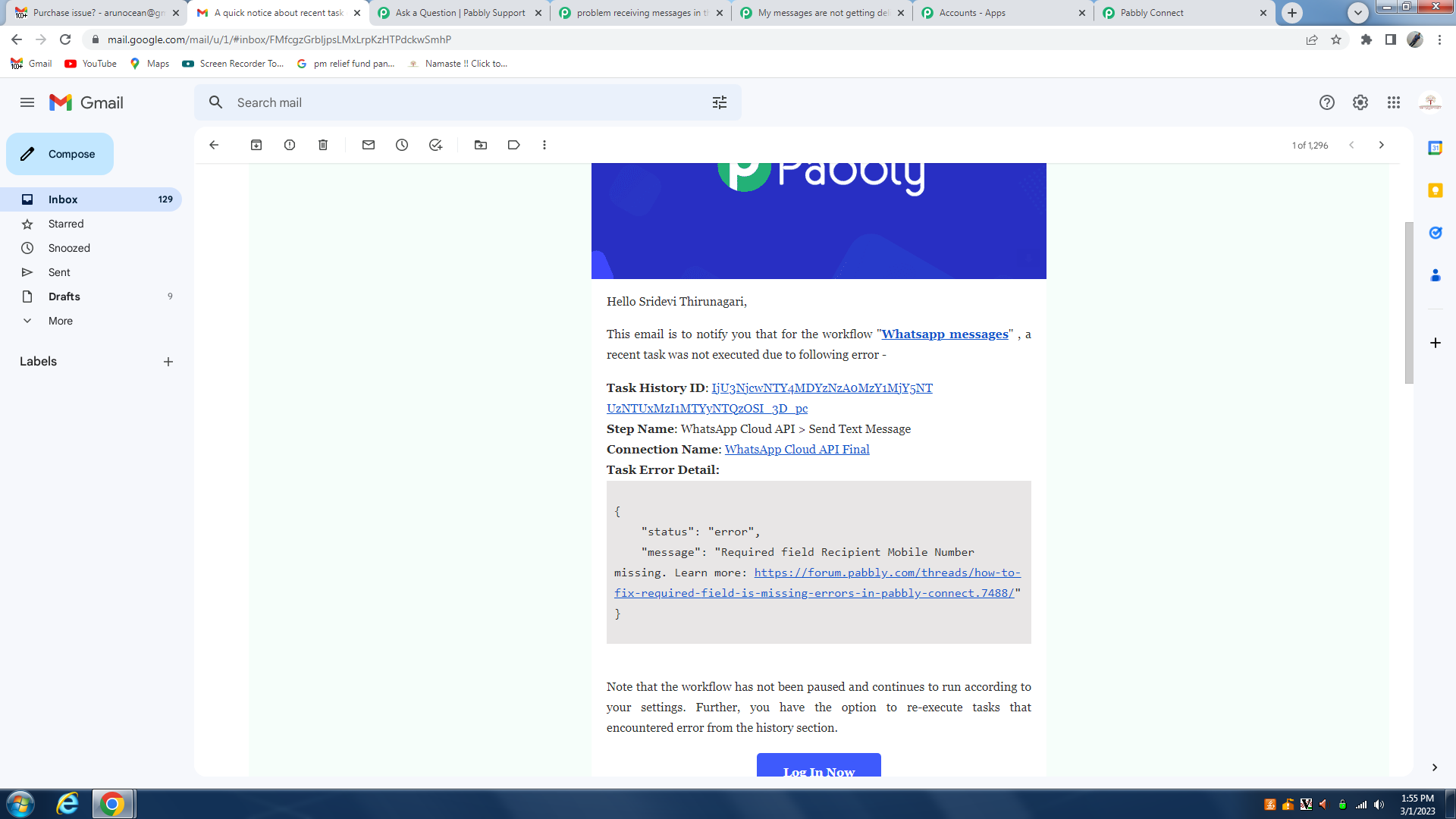The width and height of the screenshot is (1456, 819).
Task: Open a new Chrome tab
Action: coord(1292,13)
